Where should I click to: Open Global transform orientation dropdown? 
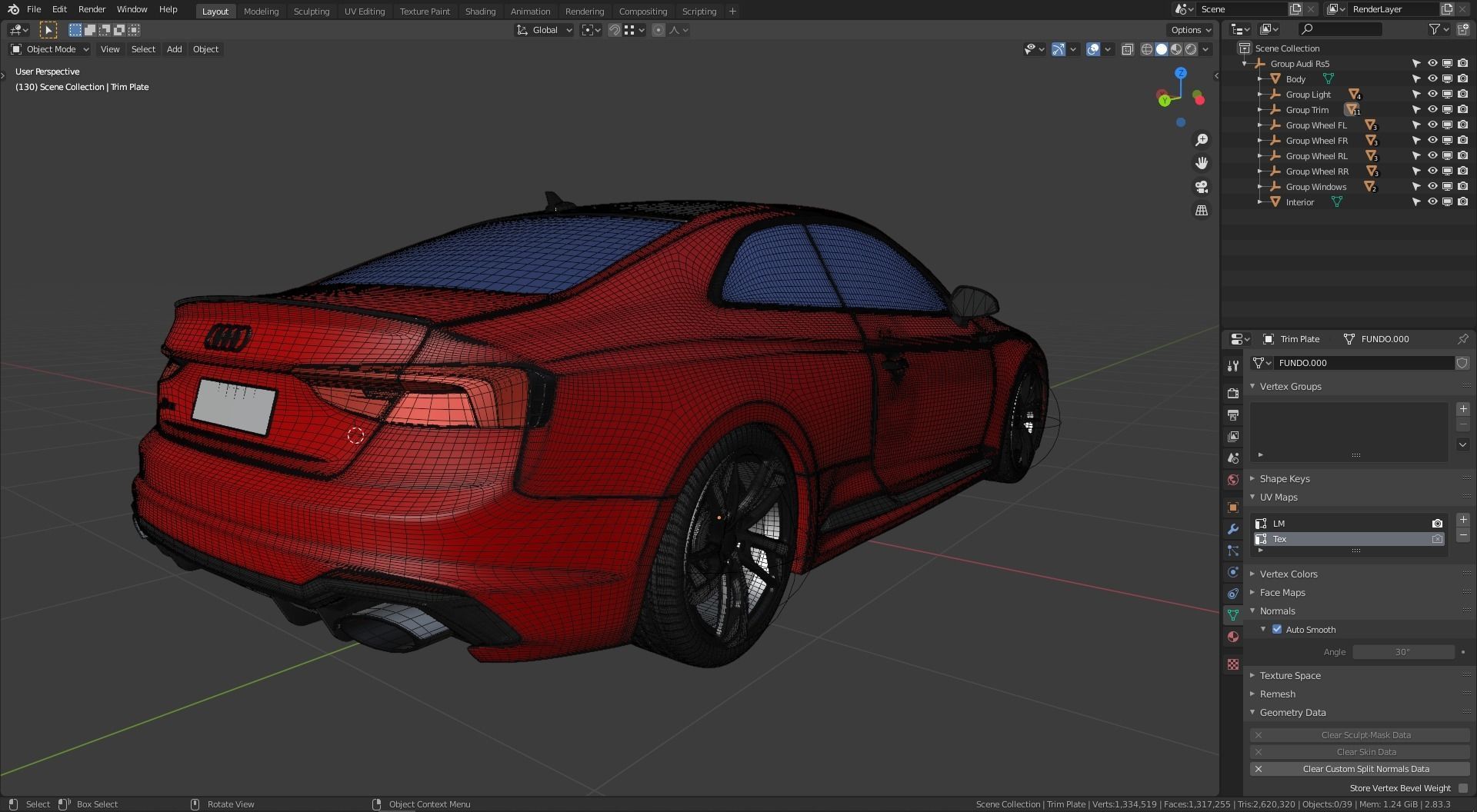click(x=545, y=30)
